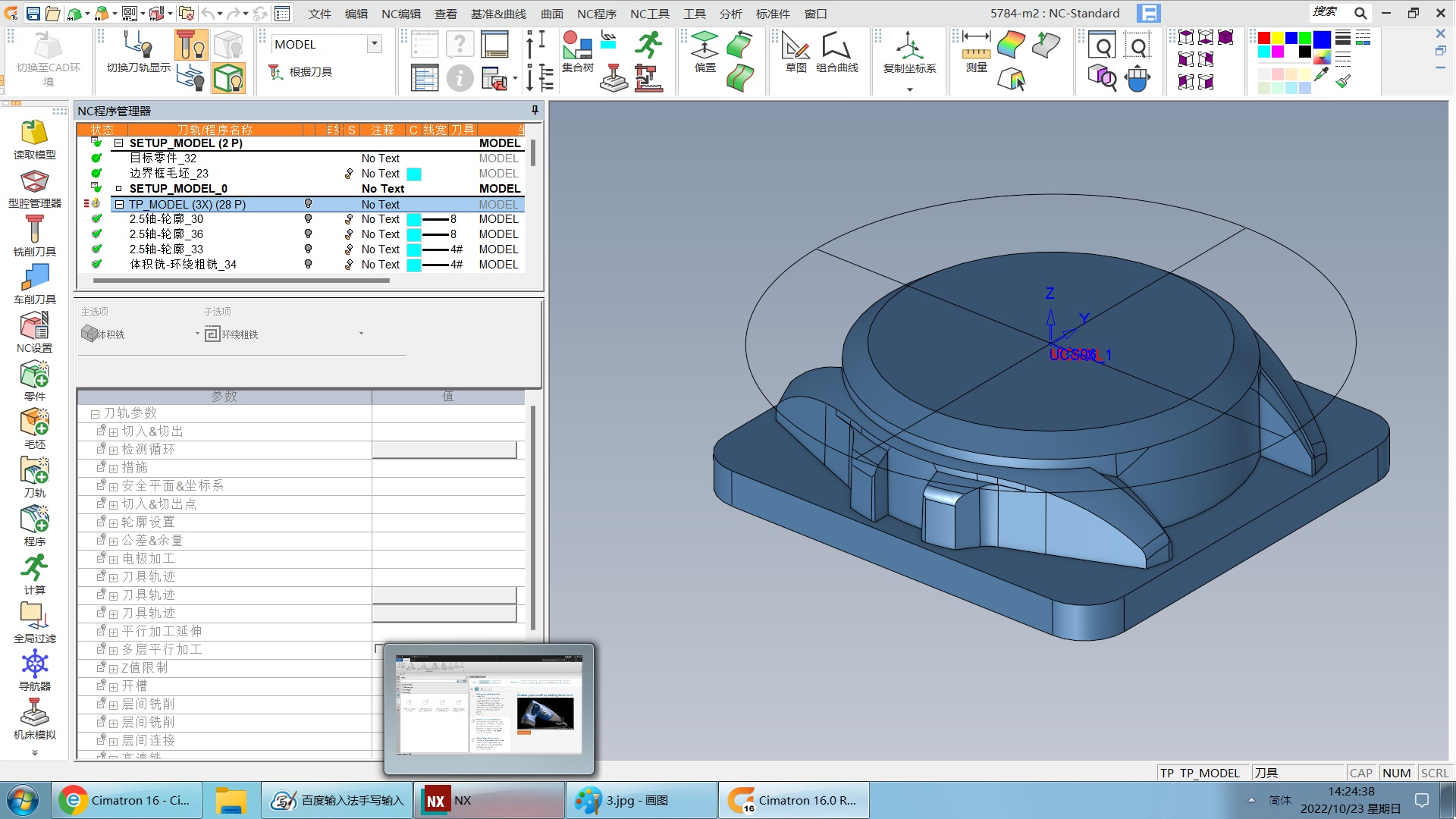The image size is (1456, 819).
Task: Open the 文件 menu
Action: 319,14
